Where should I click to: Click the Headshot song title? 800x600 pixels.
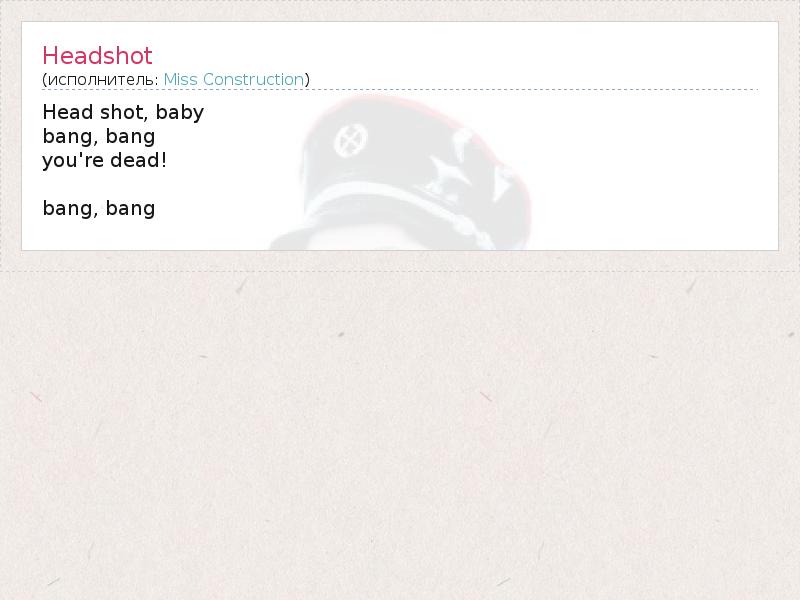pos(97,55)
